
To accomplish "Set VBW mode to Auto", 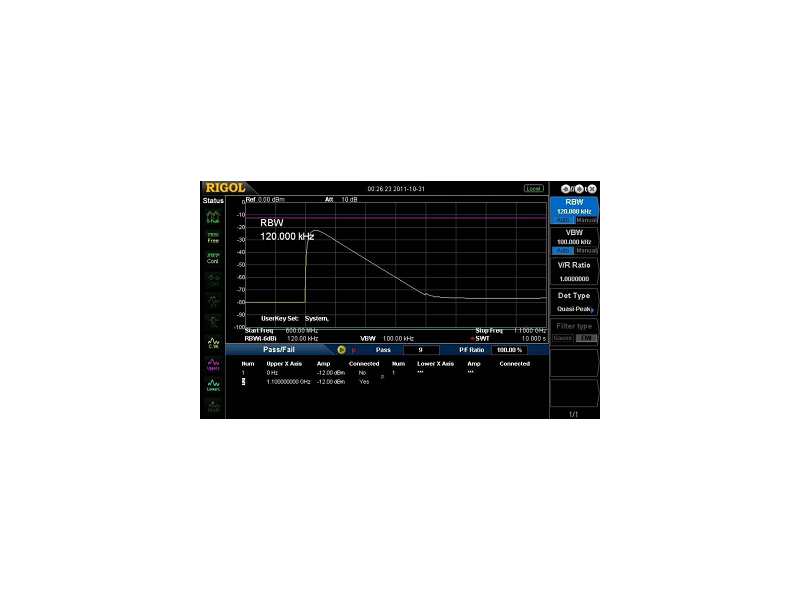I will click(x=562, y=250).
